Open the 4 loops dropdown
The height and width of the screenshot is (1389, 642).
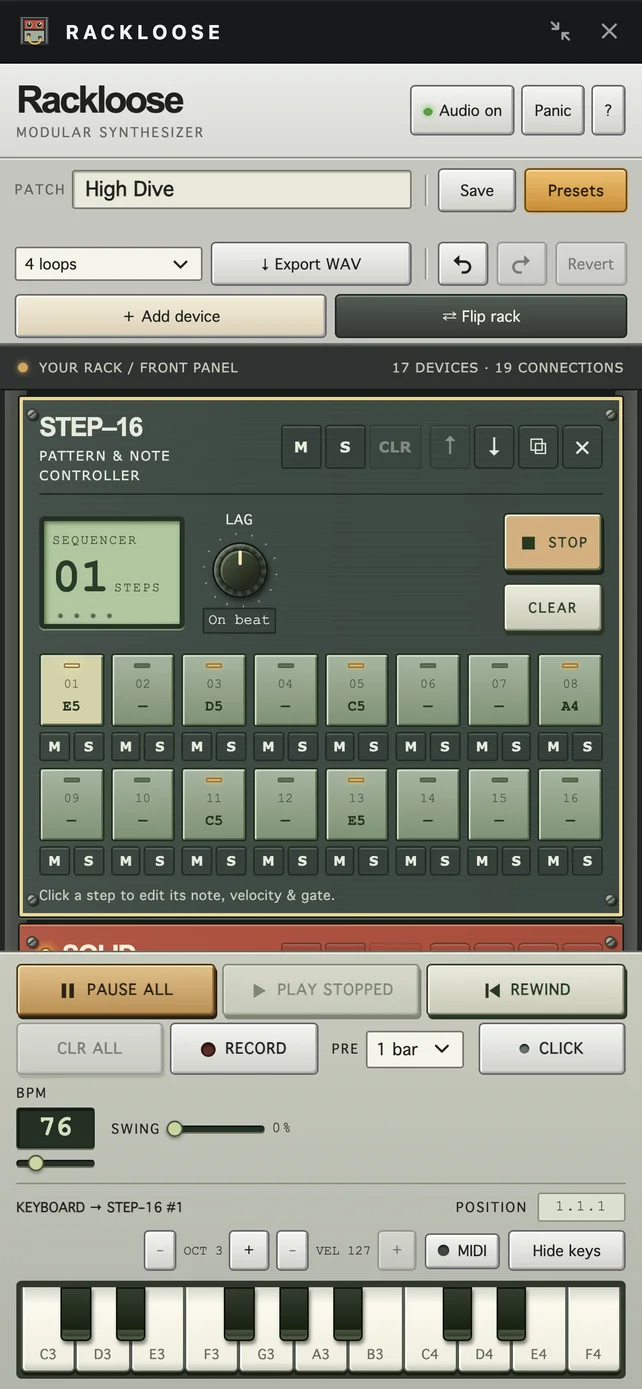point(108,264)
